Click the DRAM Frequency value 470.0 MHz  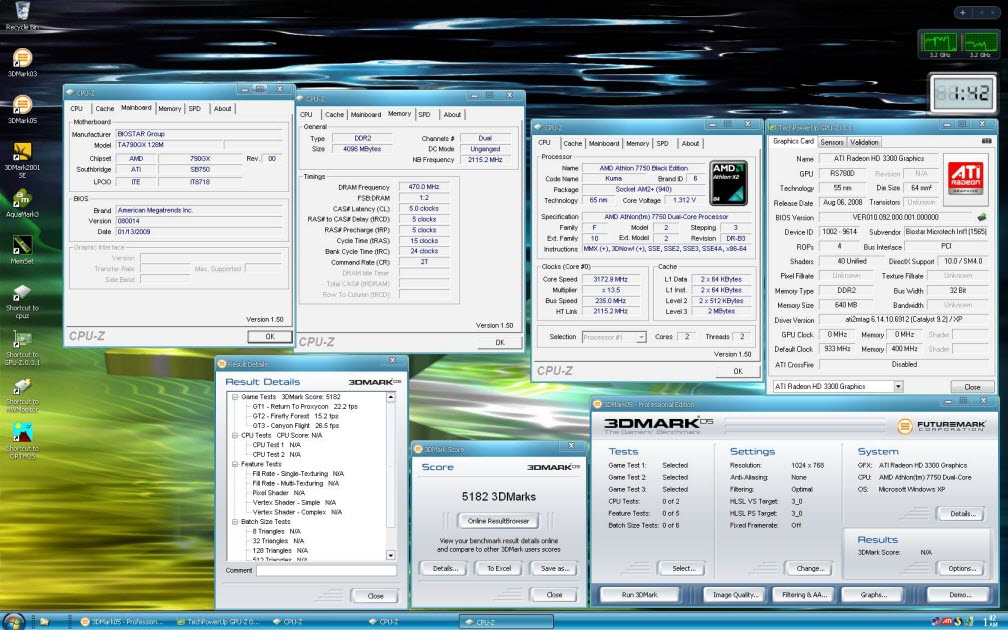[424, 187]
